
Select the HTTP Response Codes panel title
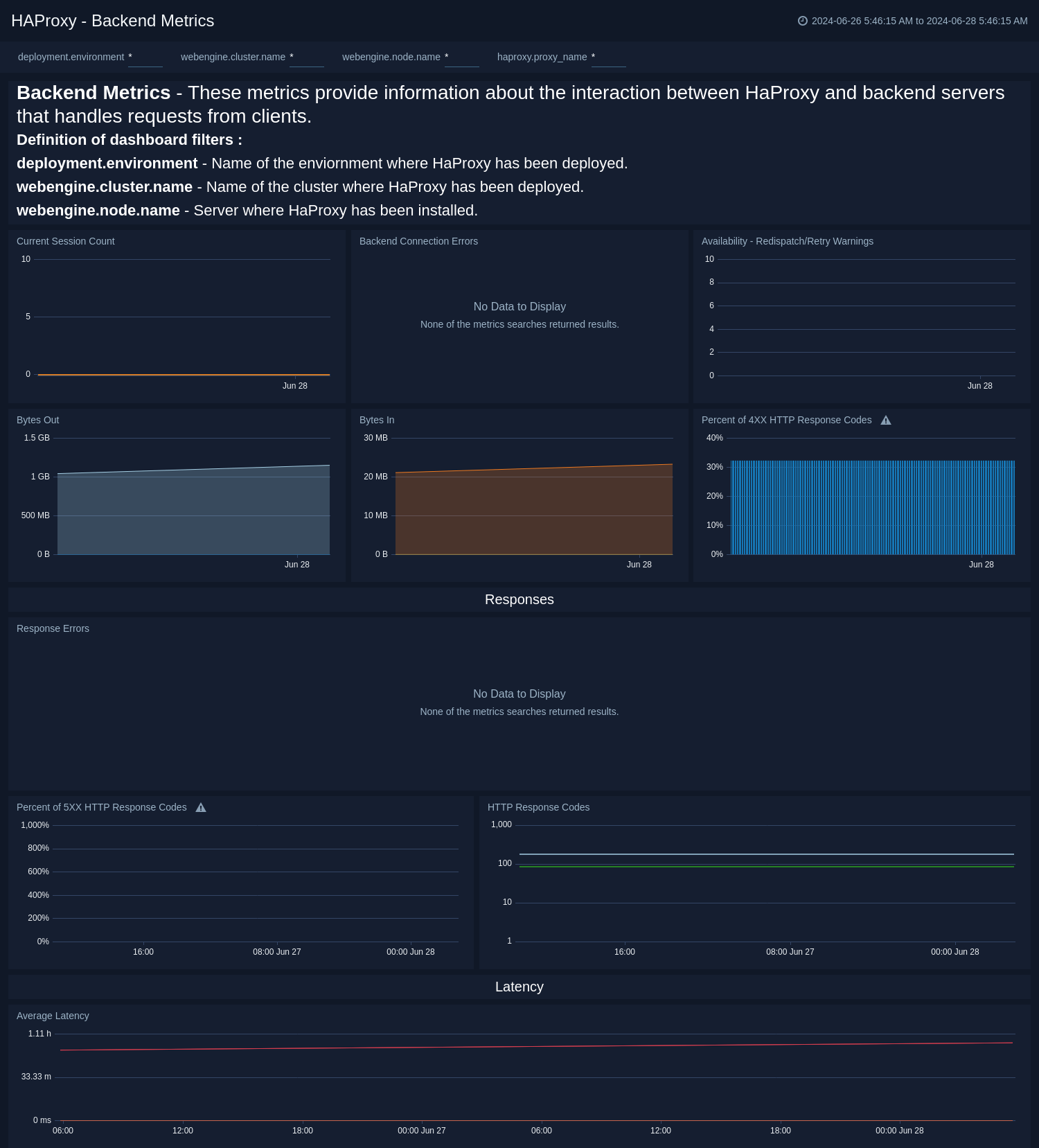tap(539, 807)
